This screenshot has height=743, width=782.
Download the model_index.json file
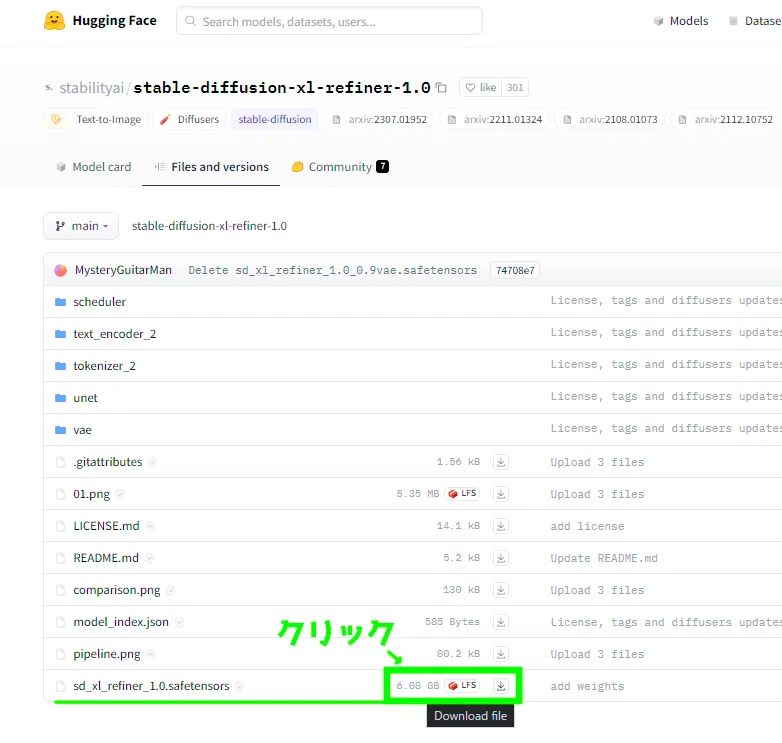501,622
